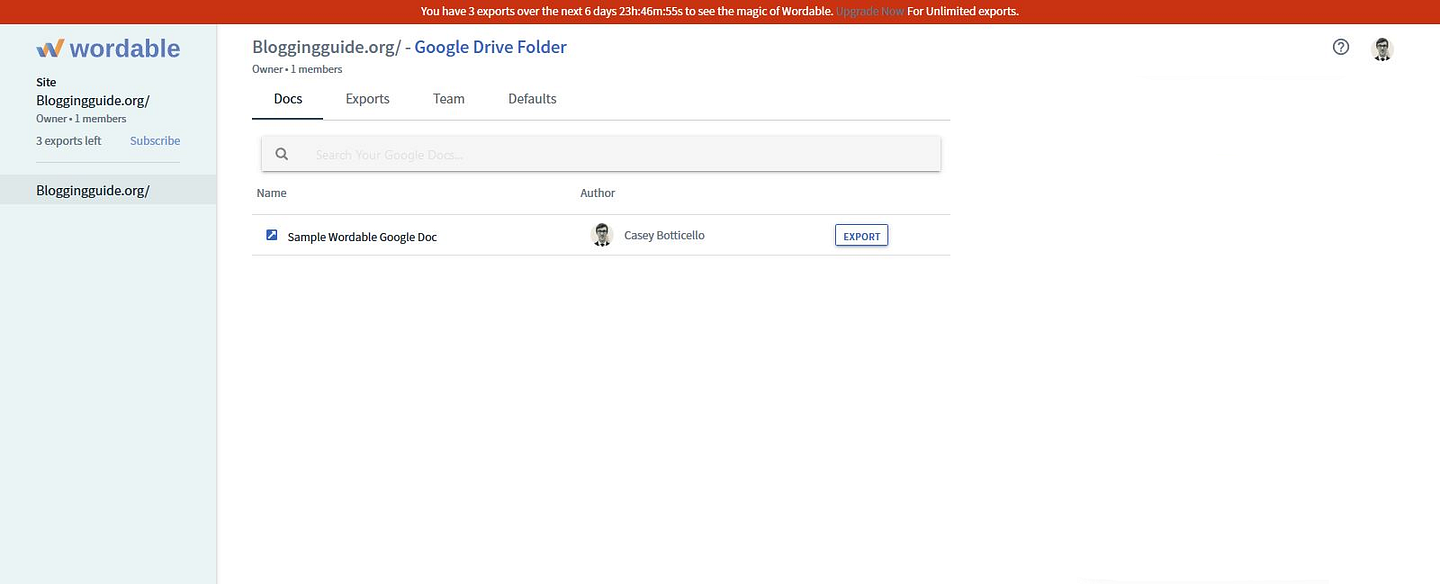Open the Team tab
Image resolution: width=1440 pixels, height=584 pixels.
click(449, 99)
